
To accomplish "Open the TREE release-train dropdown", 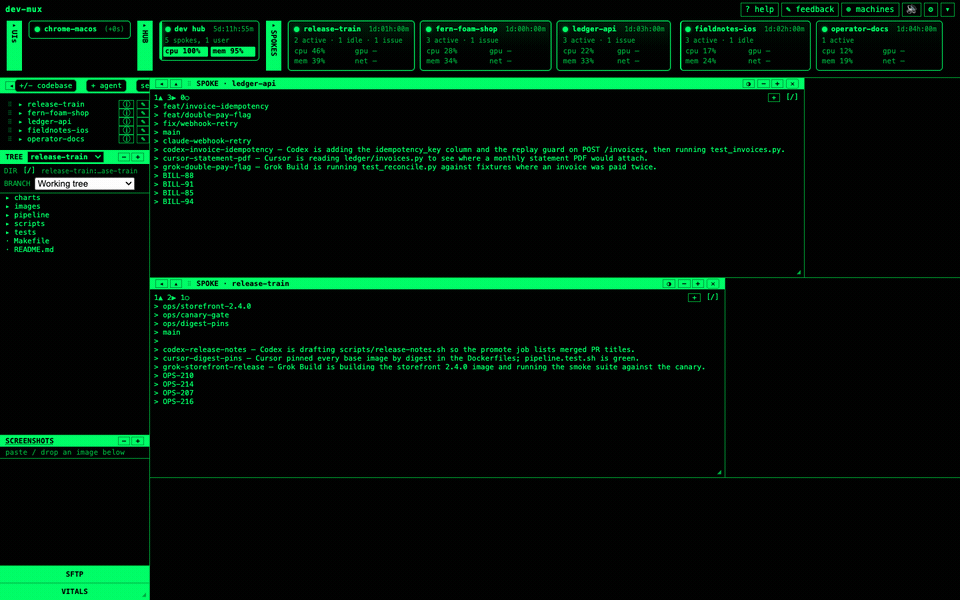I will (x=66, y=157).
